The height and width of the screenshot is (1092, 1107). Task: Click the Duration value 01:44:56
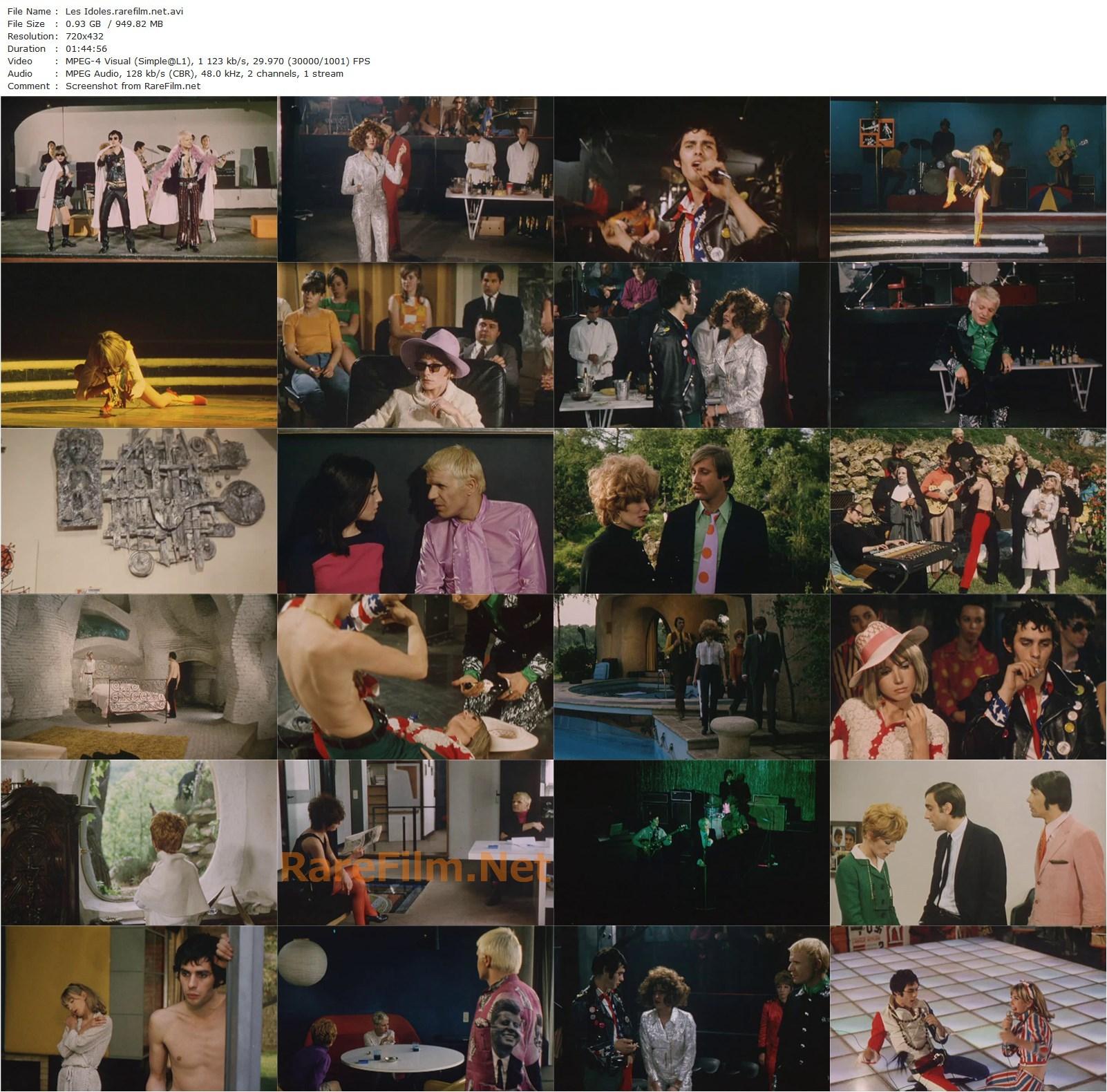[86, 48]
